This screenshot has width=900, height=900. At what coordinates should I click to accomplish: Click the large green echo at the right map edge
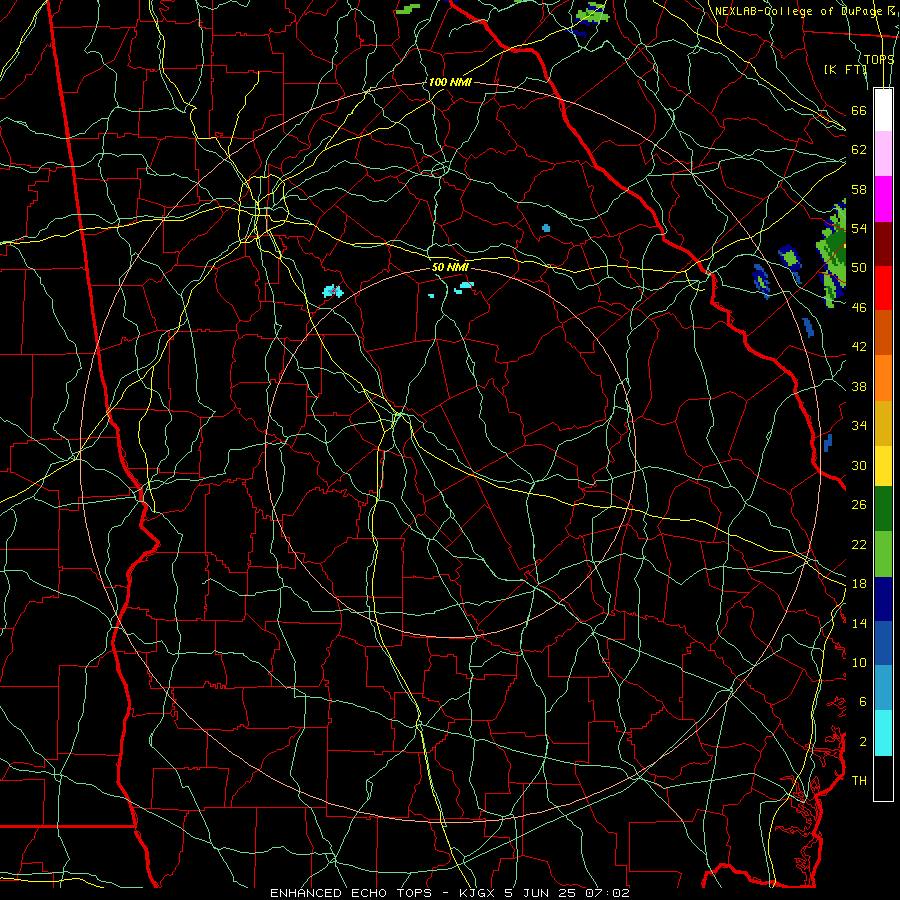coord(832,253)
